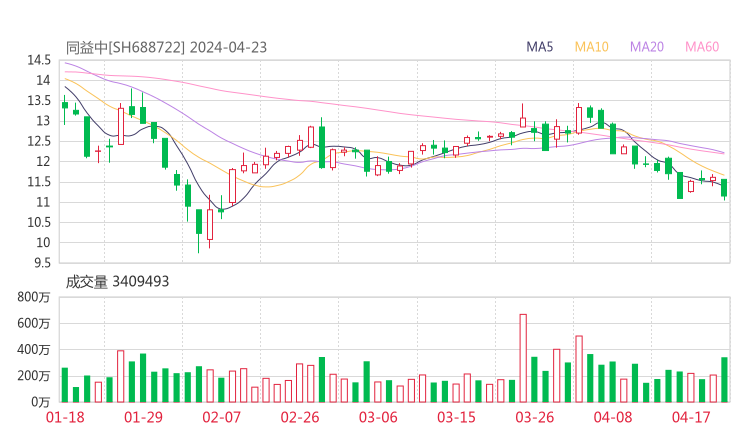Click the 10.5 price axis label

[x=39, y=222]
